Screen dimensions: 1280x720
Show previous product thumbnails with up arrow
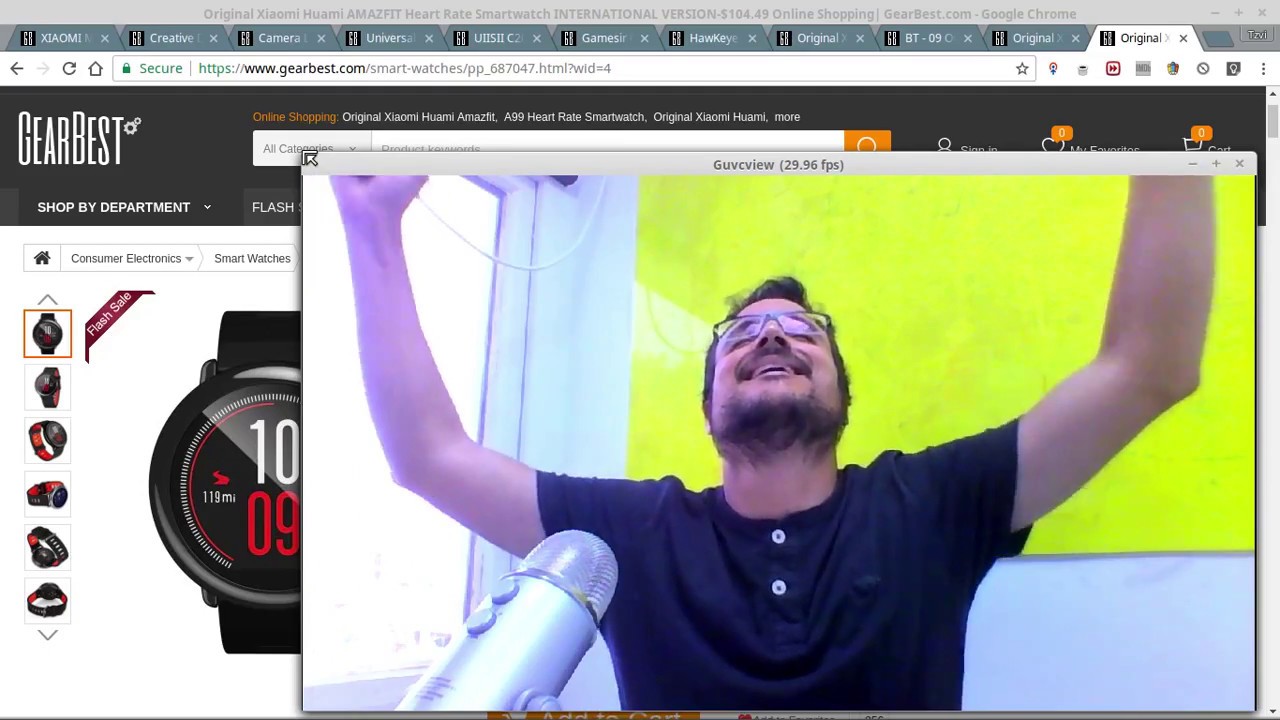tap(47, 299)
